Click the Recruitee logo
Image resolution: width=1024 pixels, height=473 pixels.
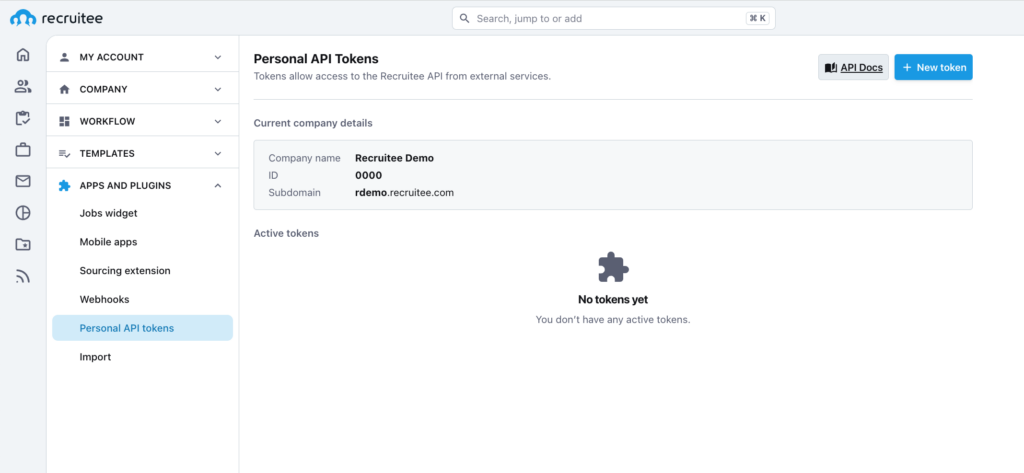56,18
